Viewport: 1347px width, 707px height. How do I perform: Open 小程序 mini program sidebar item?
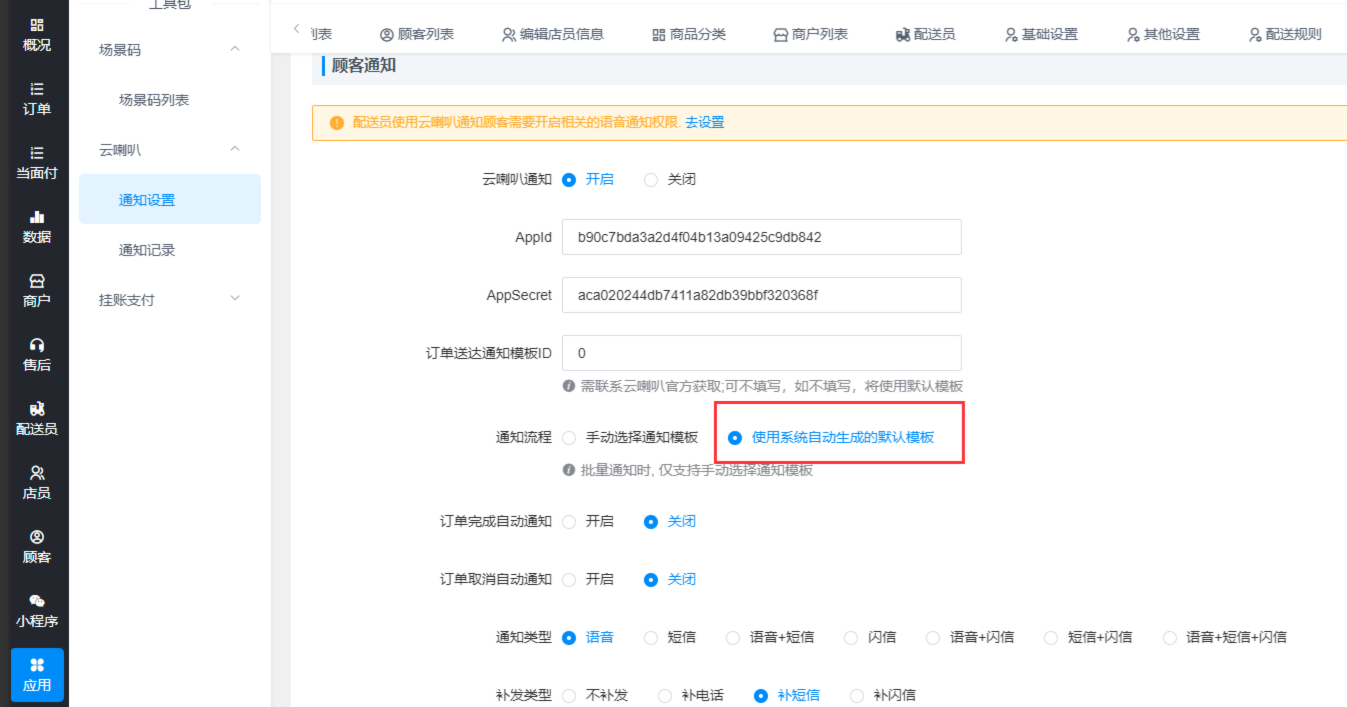click(36, 611)
